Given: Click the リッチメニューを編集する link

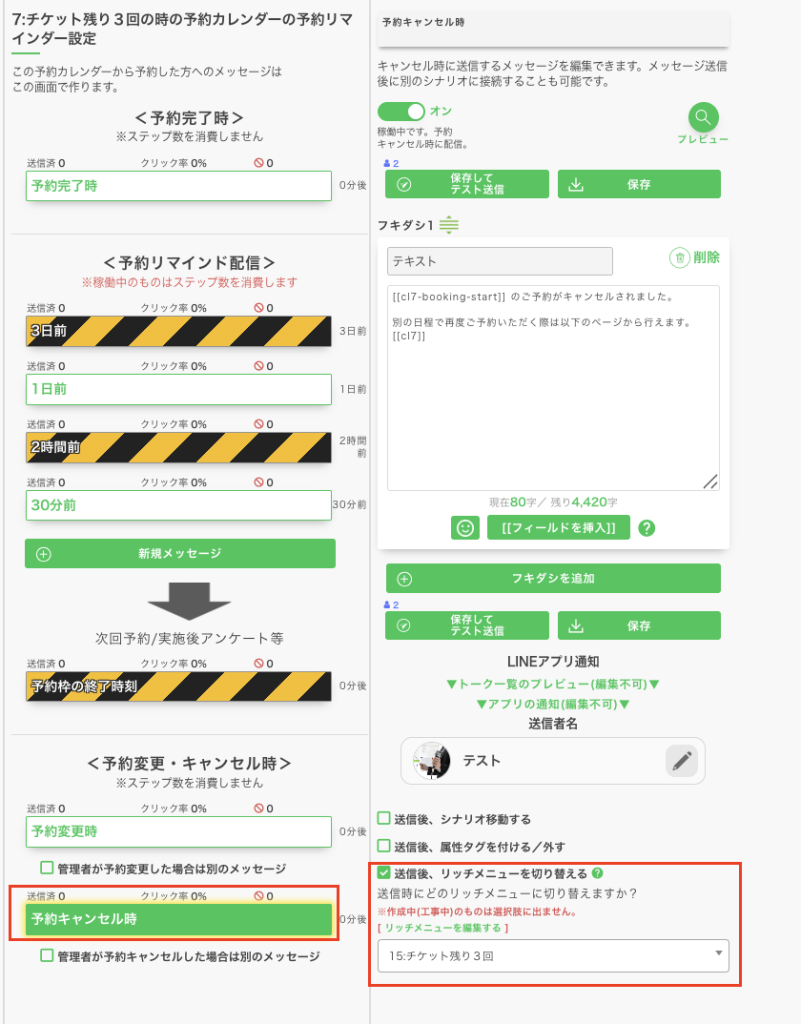Looking at the screenshot, I should tap(441, 929).
